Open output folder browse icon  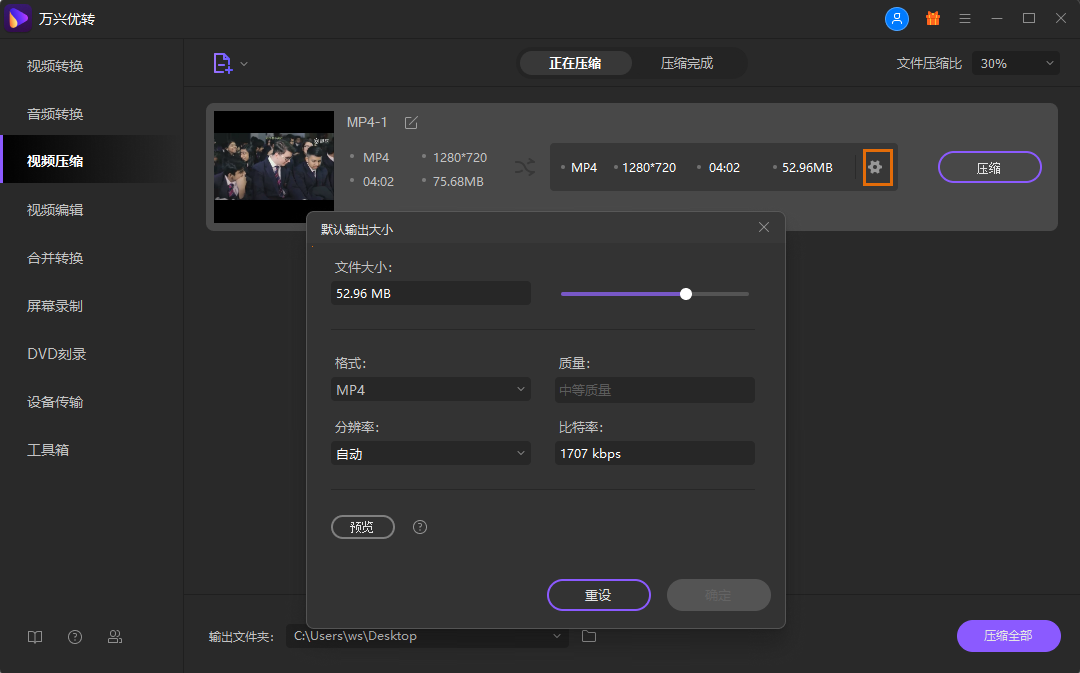coord(589,636)
